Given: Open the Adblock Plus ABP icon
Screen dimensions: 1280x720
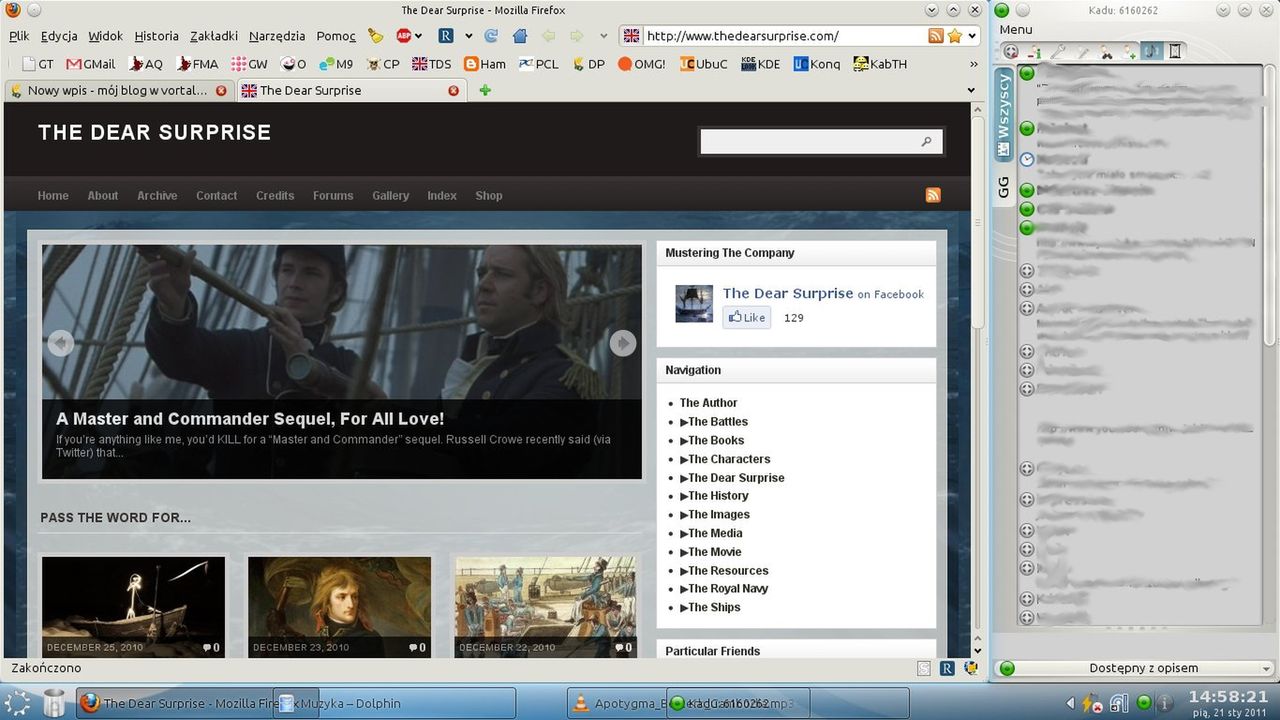Looking at the screenshot, I should click(404, 36).
